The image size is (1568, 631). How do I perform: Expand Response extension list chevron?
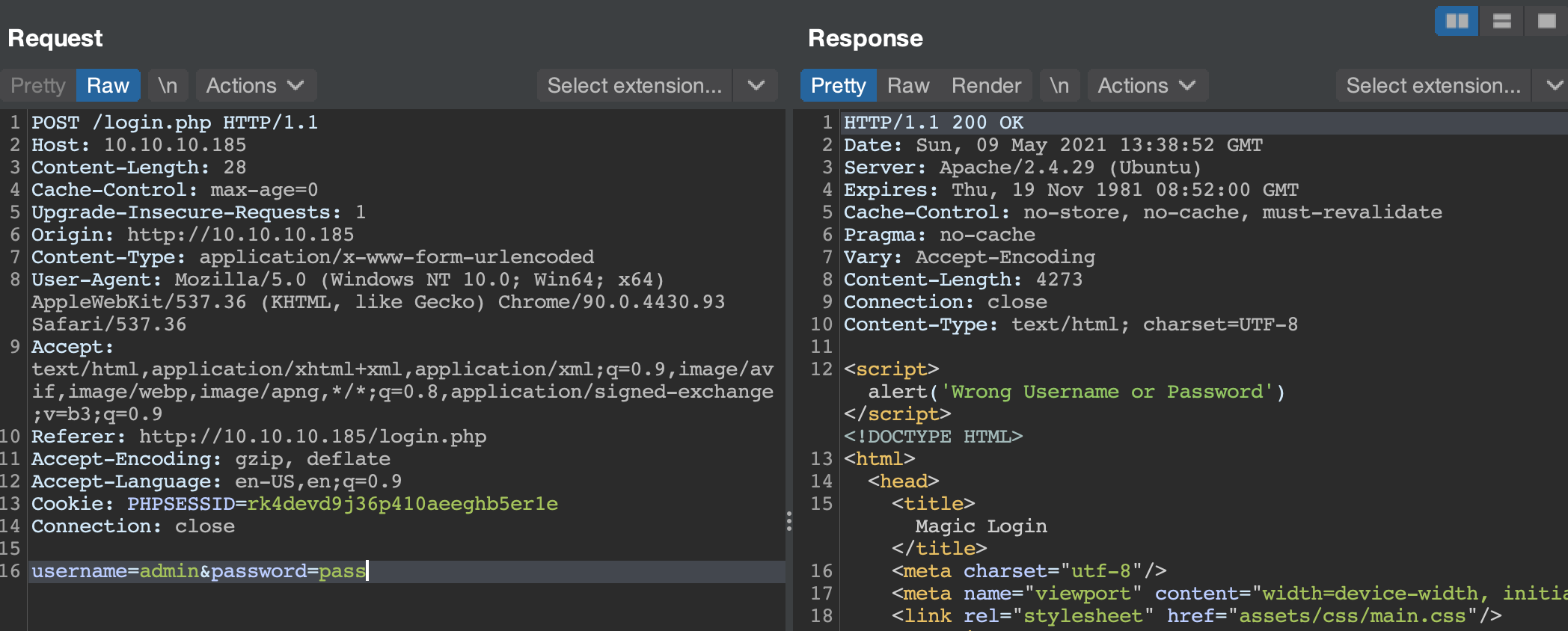1555,85
